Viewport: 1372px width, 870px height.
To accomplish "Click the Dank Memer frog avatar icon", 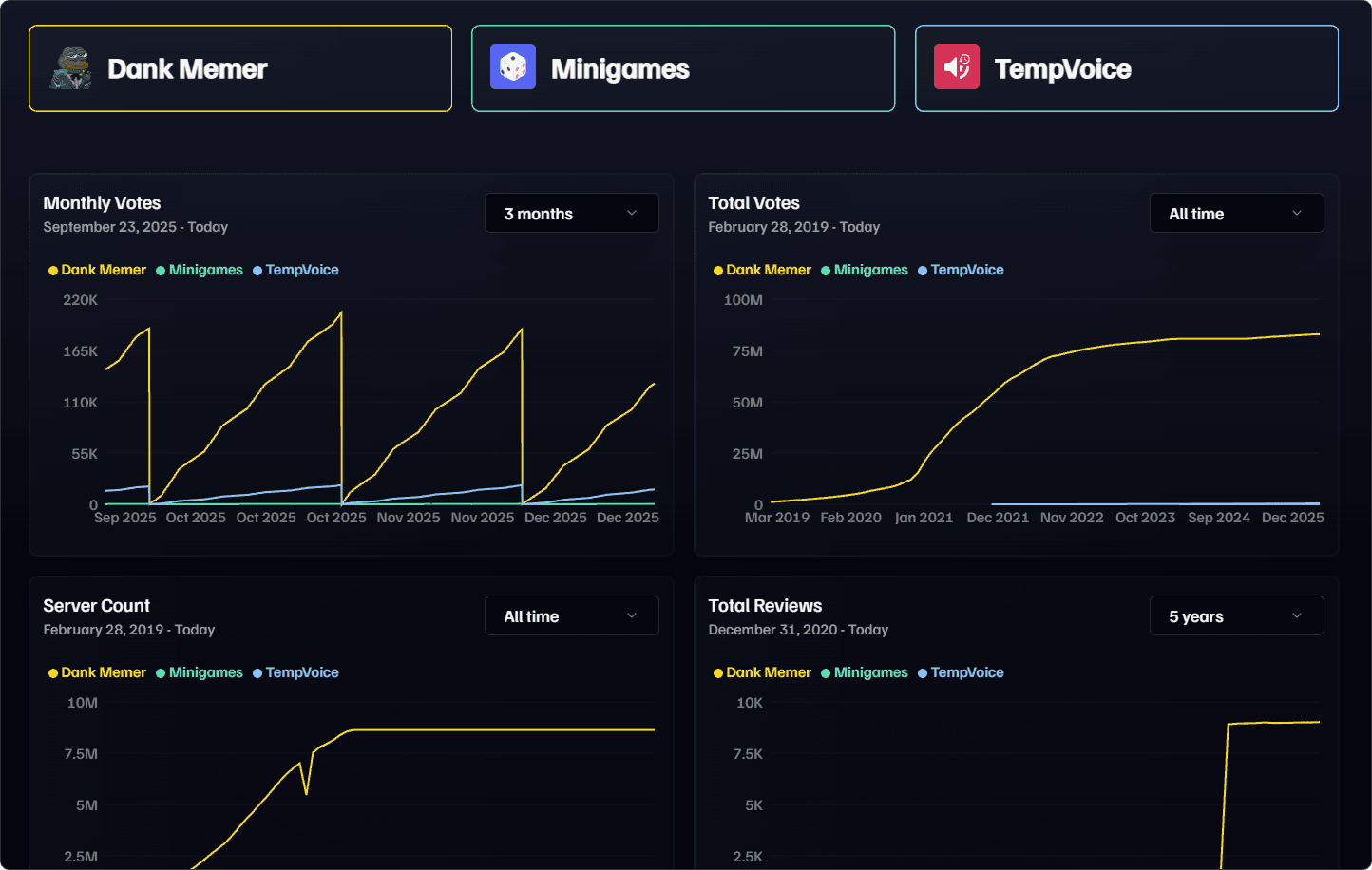I will click(x=70, y=68).
